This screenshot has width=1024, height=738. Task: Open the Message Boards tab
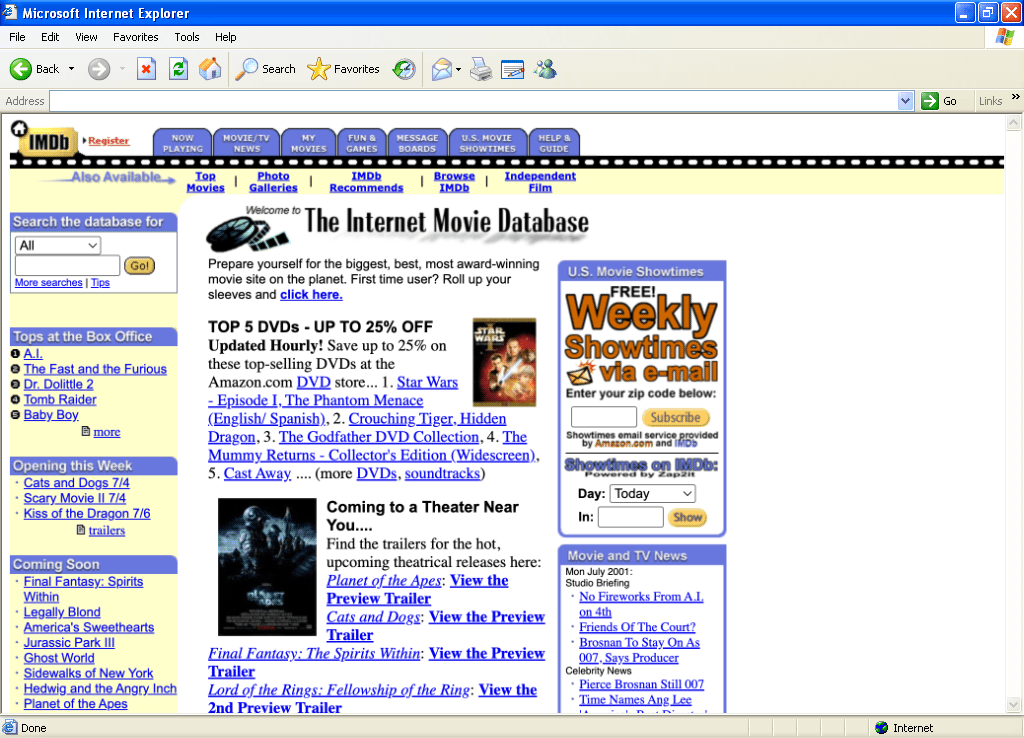(x=417, y=143)
